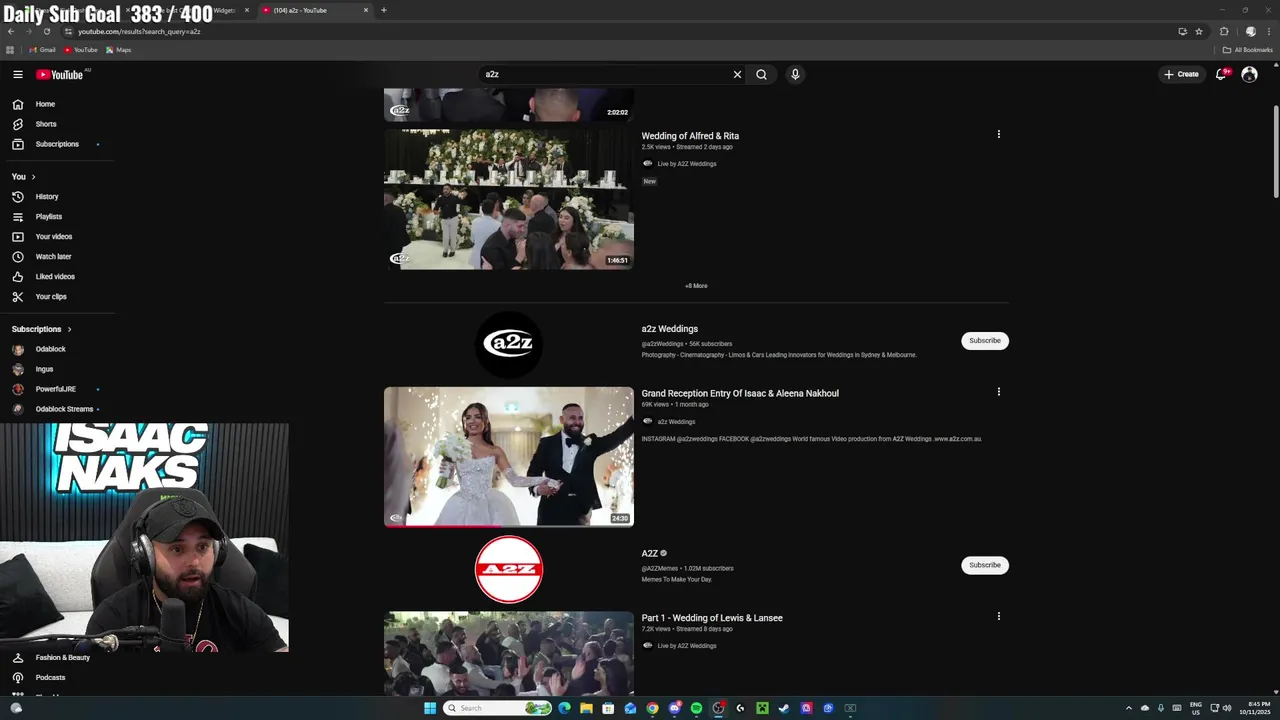
Task: Open Wedding of Alfred & Rita thumbnail
Action: 509,199
